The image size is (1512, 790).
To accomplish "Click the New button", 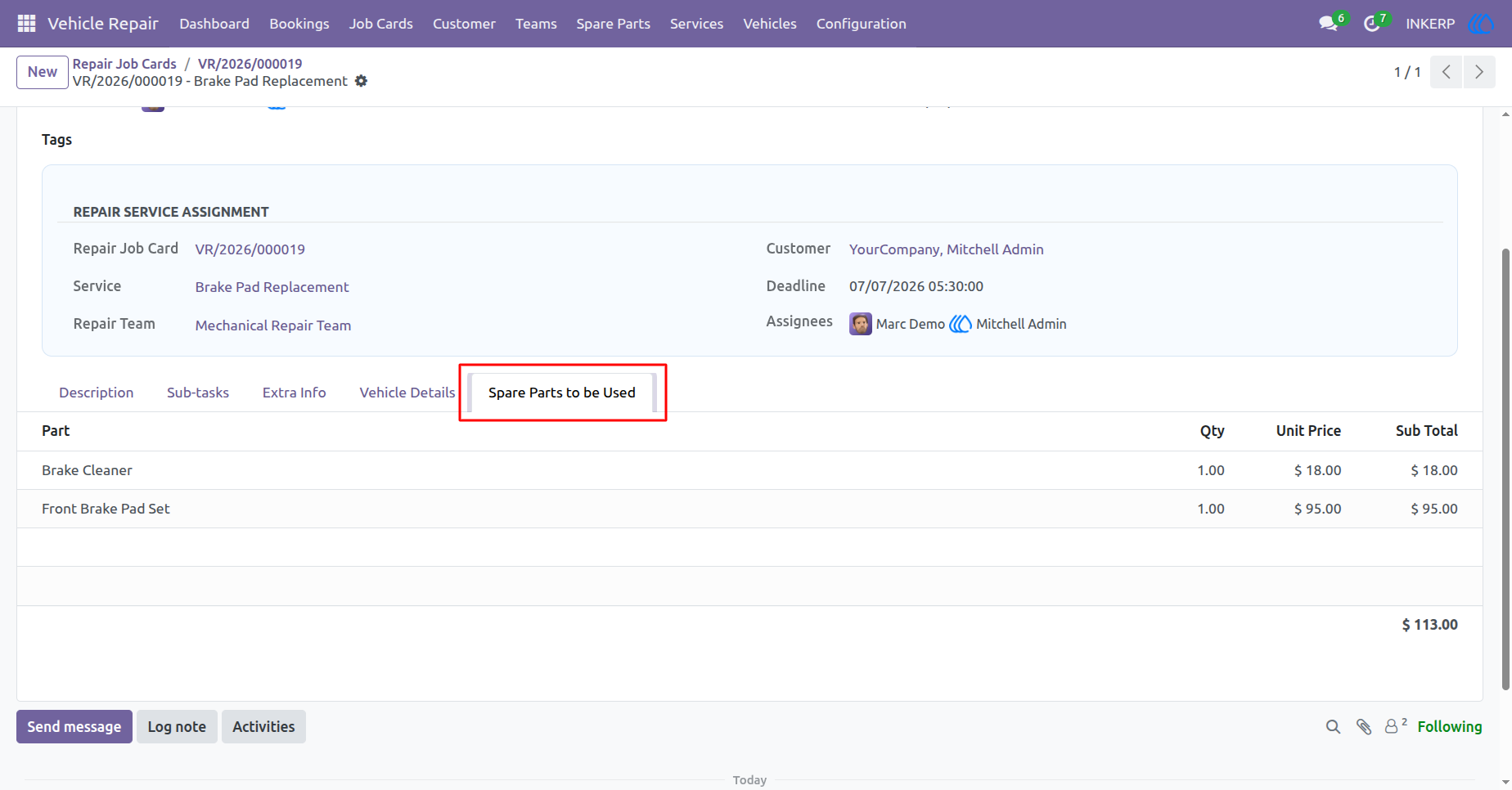I will coord(43,72).
